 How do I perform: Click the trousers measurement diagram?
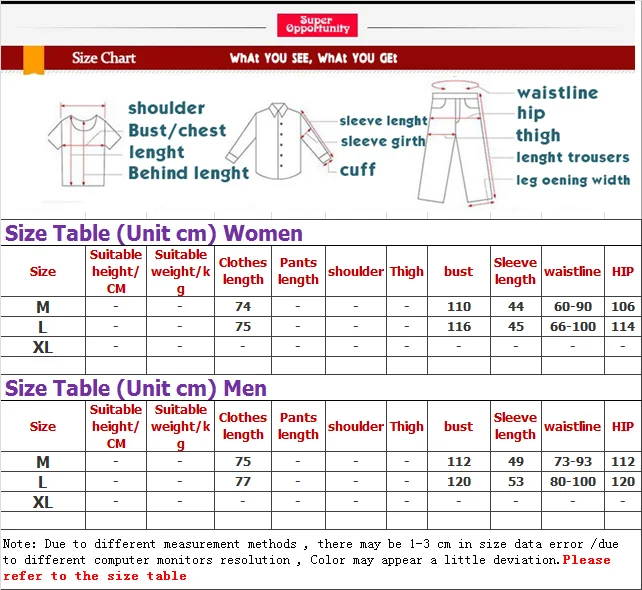(457, 143)
